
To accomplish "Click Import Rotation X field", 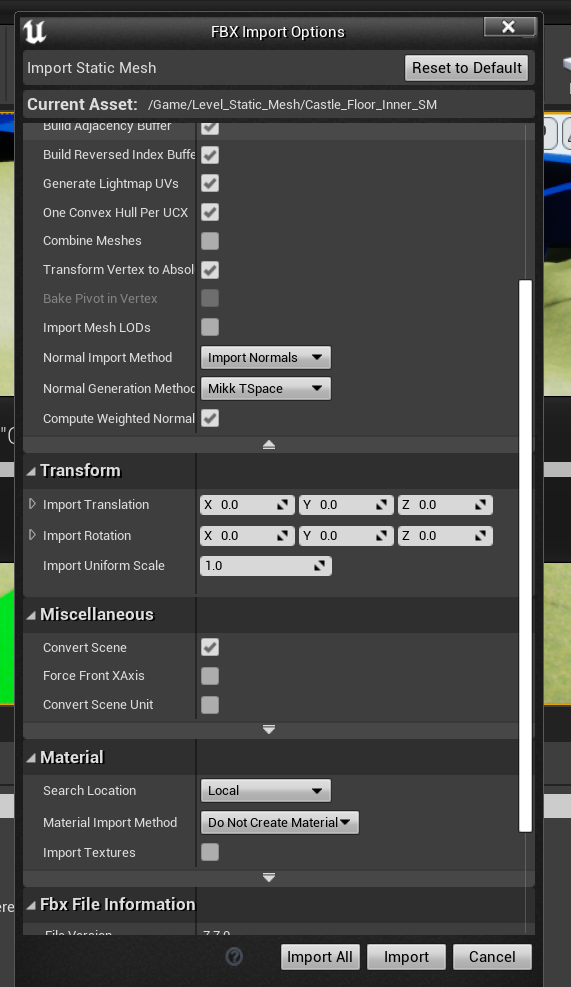I will pos(247,536).
